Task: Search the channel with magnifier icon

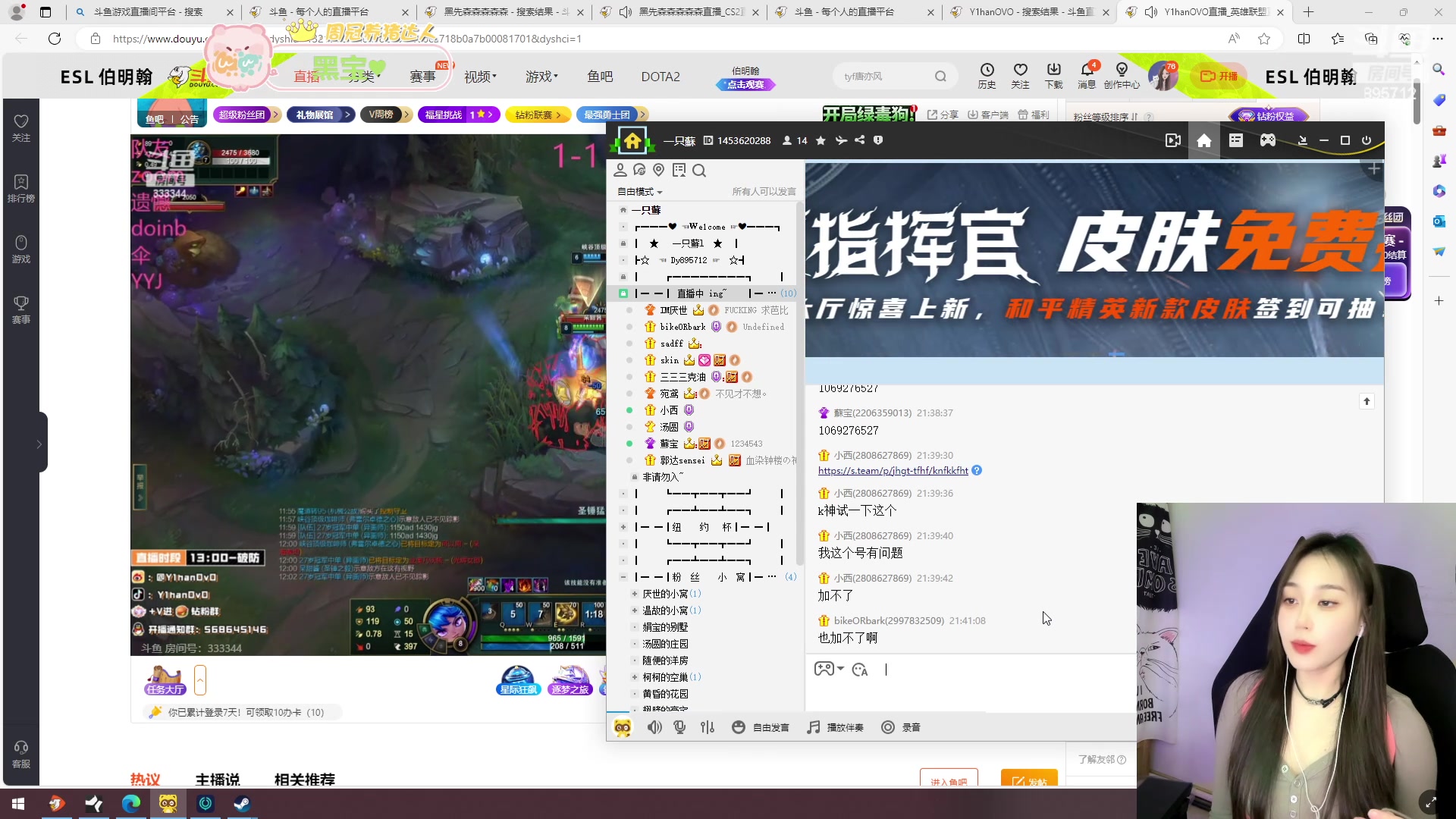Action: click(699, 171)
